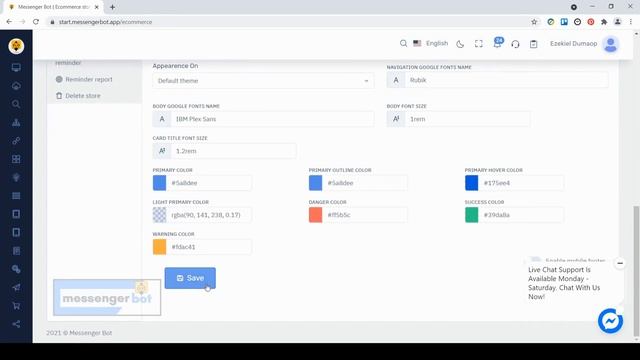Open notifications with the 24 badge

(498, 43)
